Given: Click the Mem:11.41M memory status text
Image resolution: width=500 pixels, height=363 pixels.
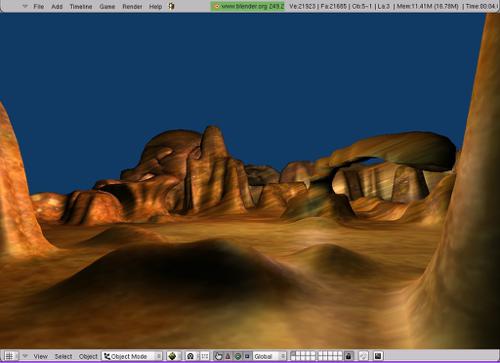Looking at the screenshot, I should [x=427, y=6].
